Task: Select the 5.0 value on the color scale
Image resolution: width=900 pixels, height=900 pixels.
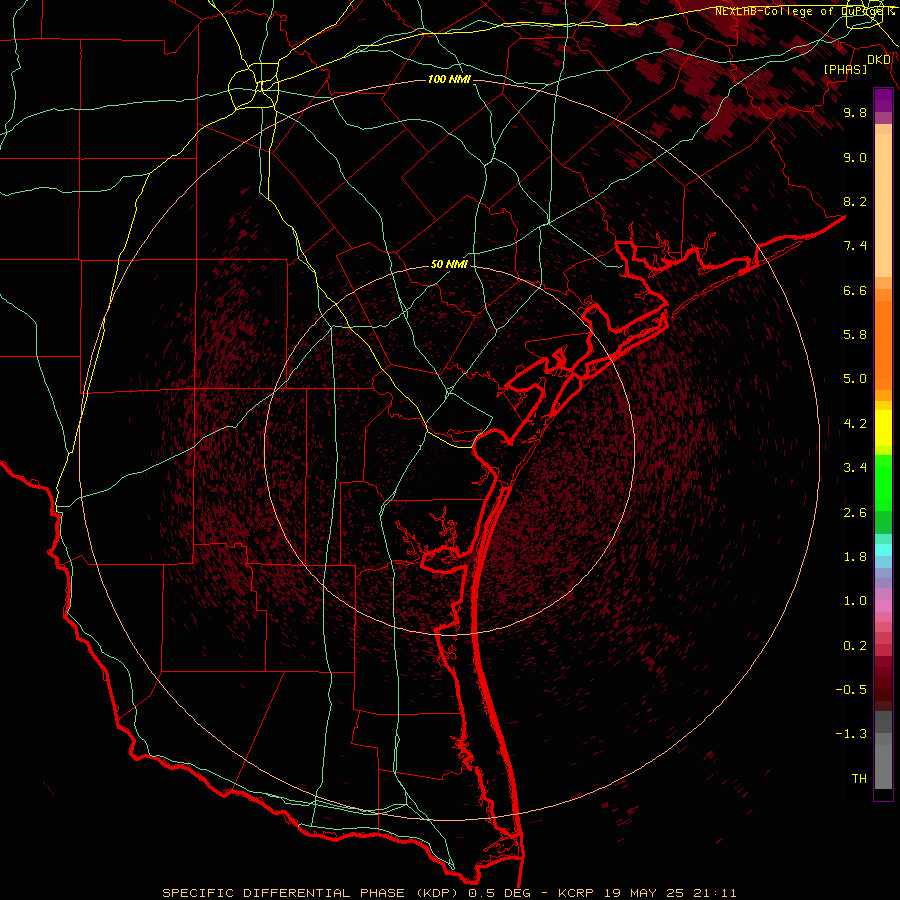Action: (855, 379)
